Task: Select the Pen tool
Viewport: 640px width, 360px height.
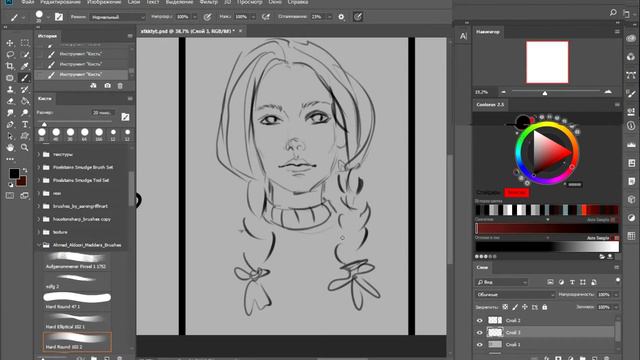Action: (x=10, y=124)
